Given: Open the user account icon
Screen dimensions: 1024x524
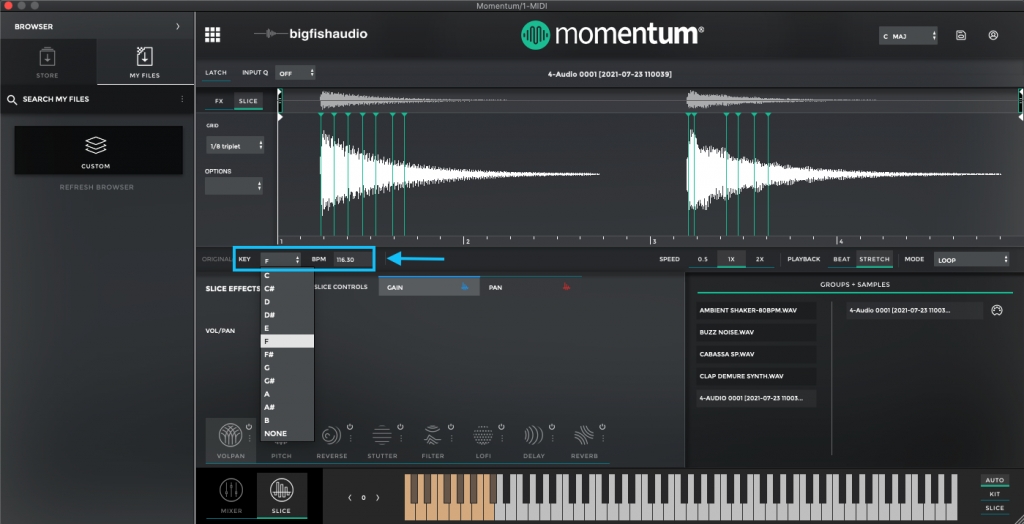Looking at the screenshot, I should (993, 35).
